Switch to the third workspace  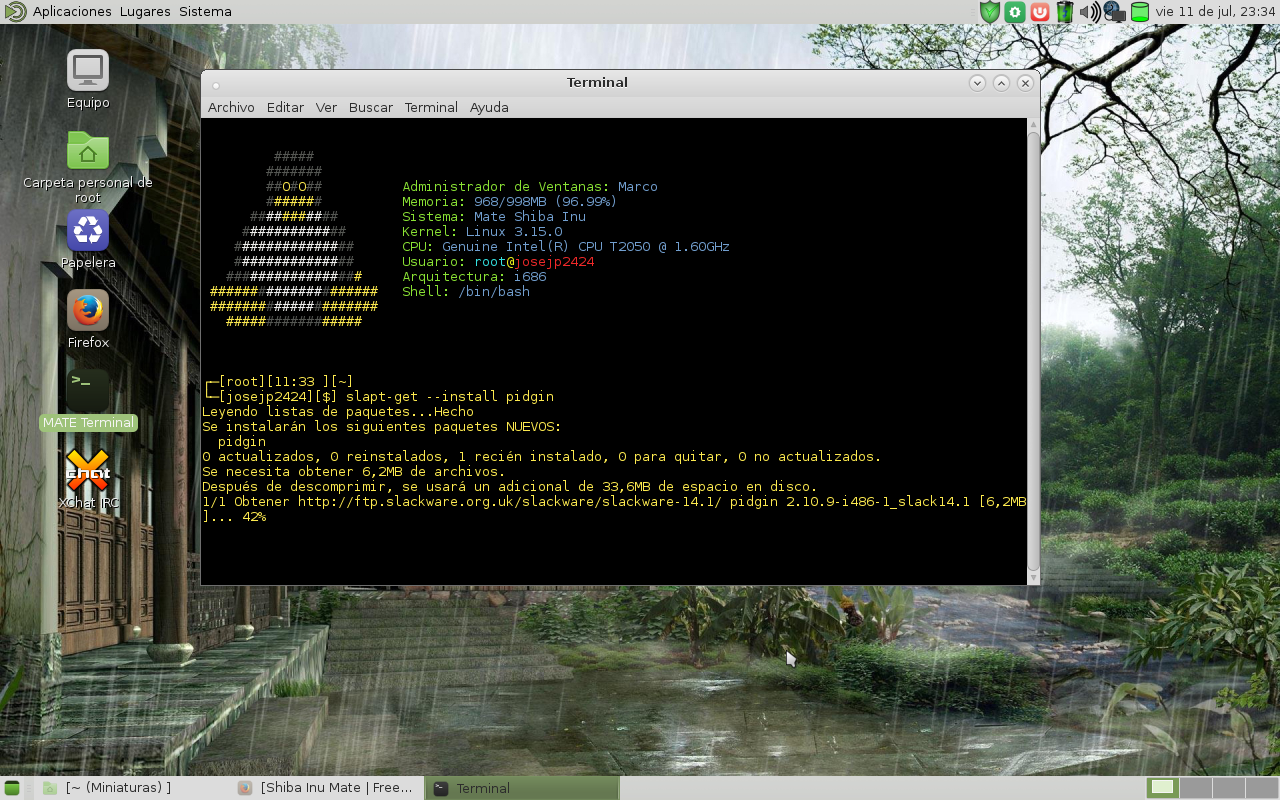pyautogui.click(x=1228, y=788)
